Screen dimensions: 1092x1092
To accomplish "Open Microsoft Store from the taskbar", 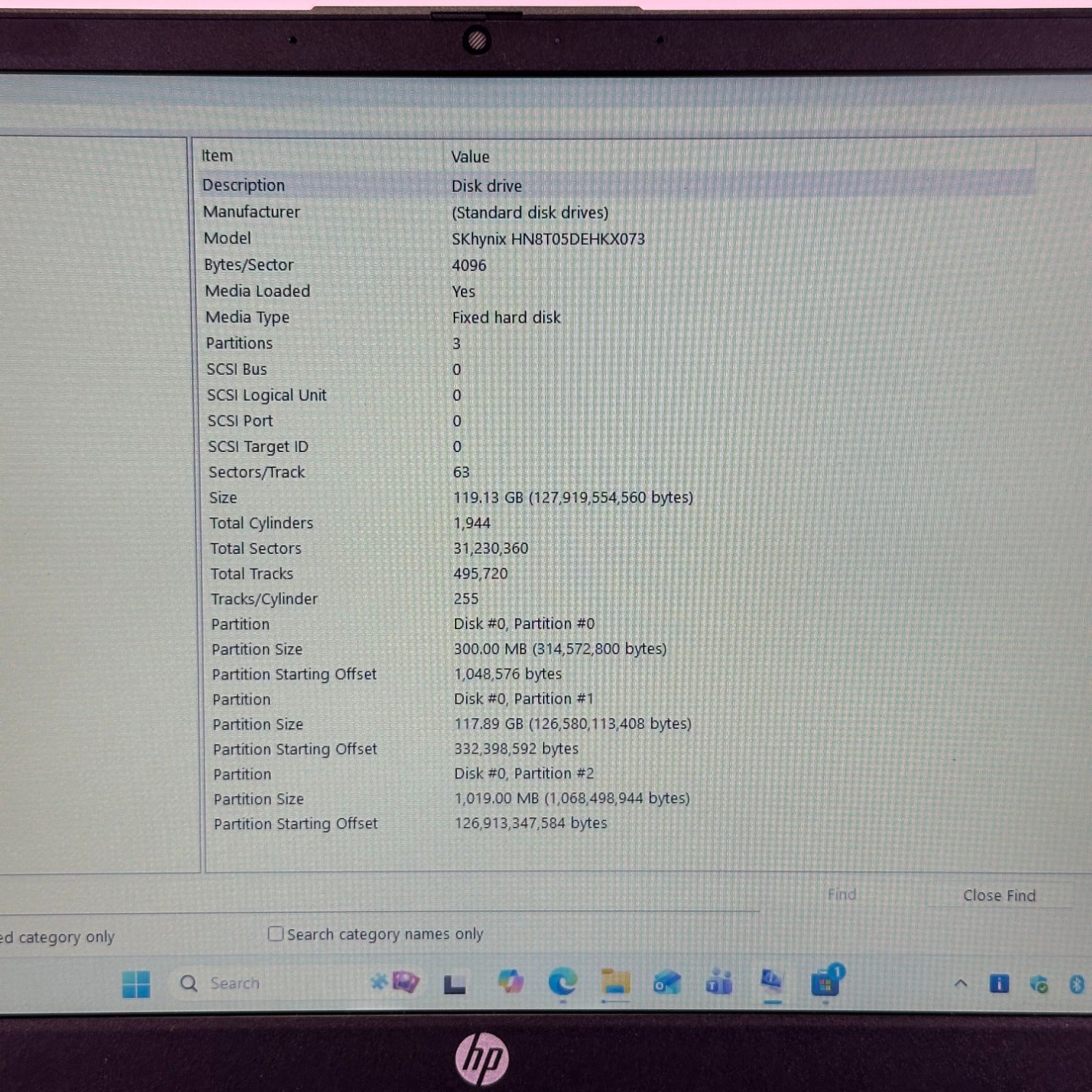I will (826, 983).
